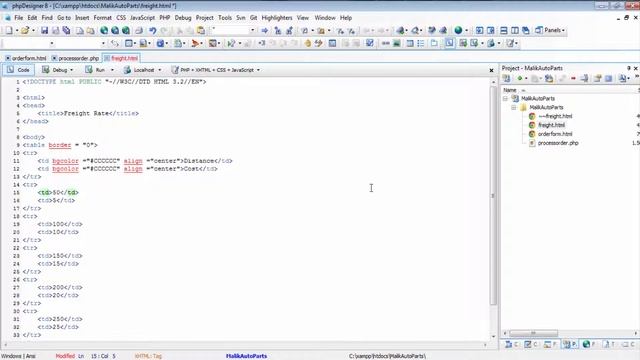Click the red run arrow icon
This screenshot has height=360, width=640.
point(195,43)
